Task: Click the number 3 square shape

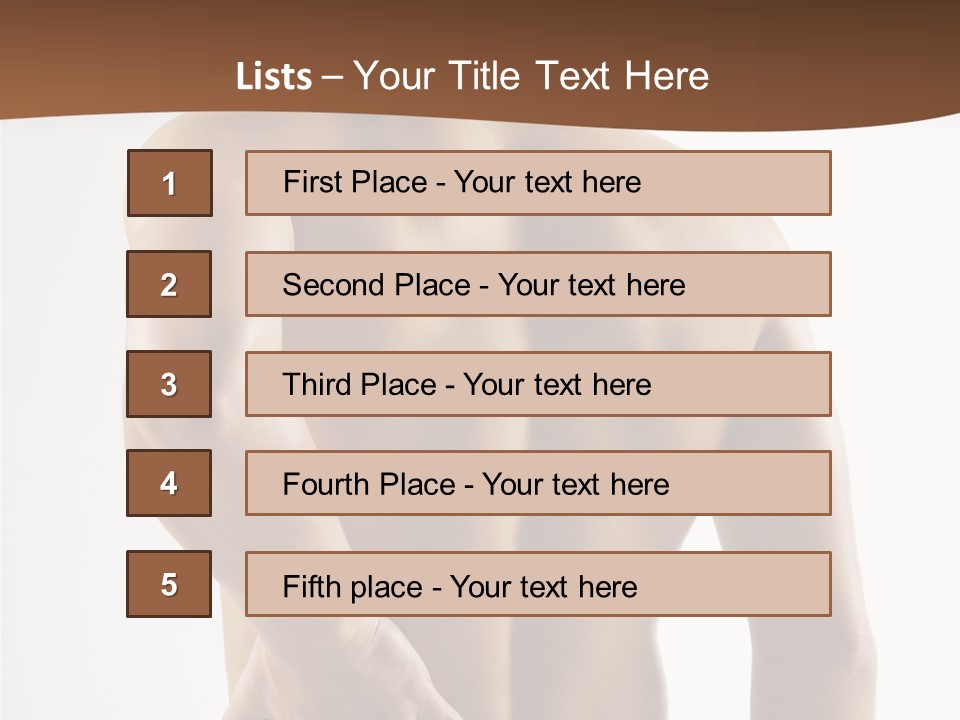Action: coord(169,384)
